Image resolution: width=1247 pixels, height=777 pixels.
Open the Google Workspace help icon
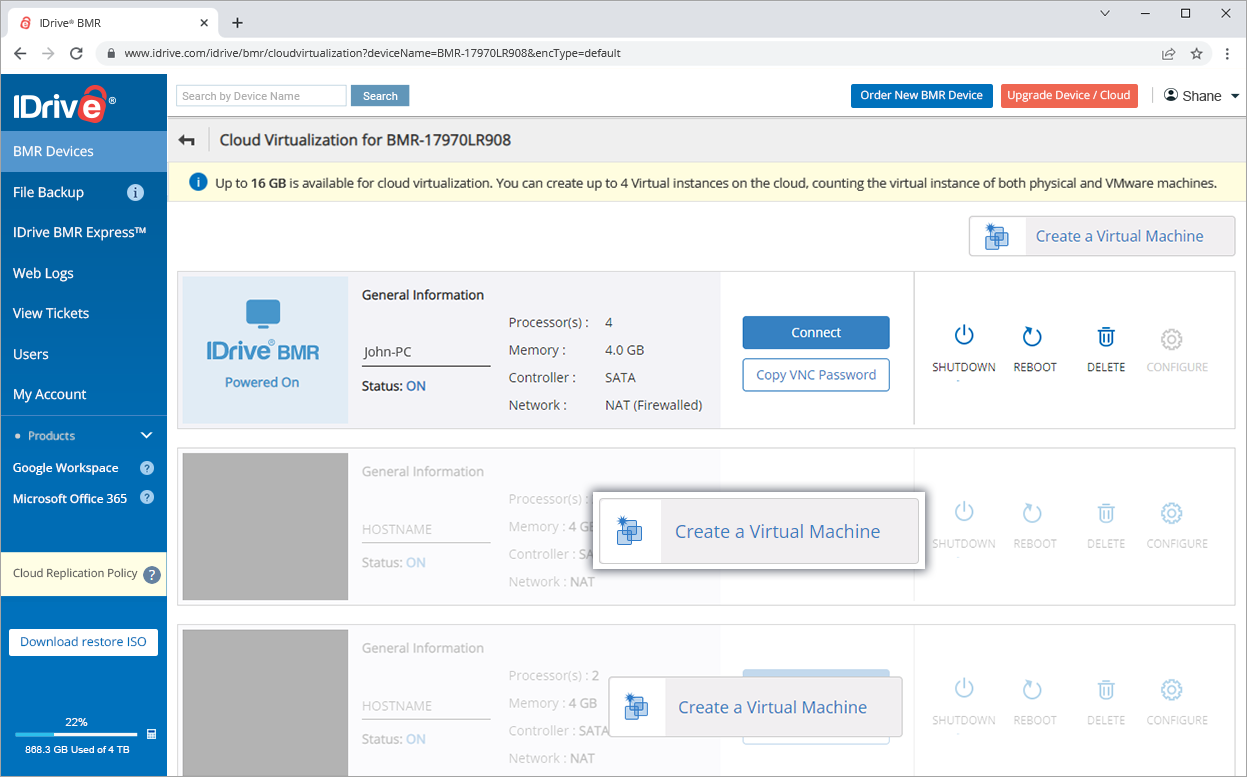(x=147, y=468)
